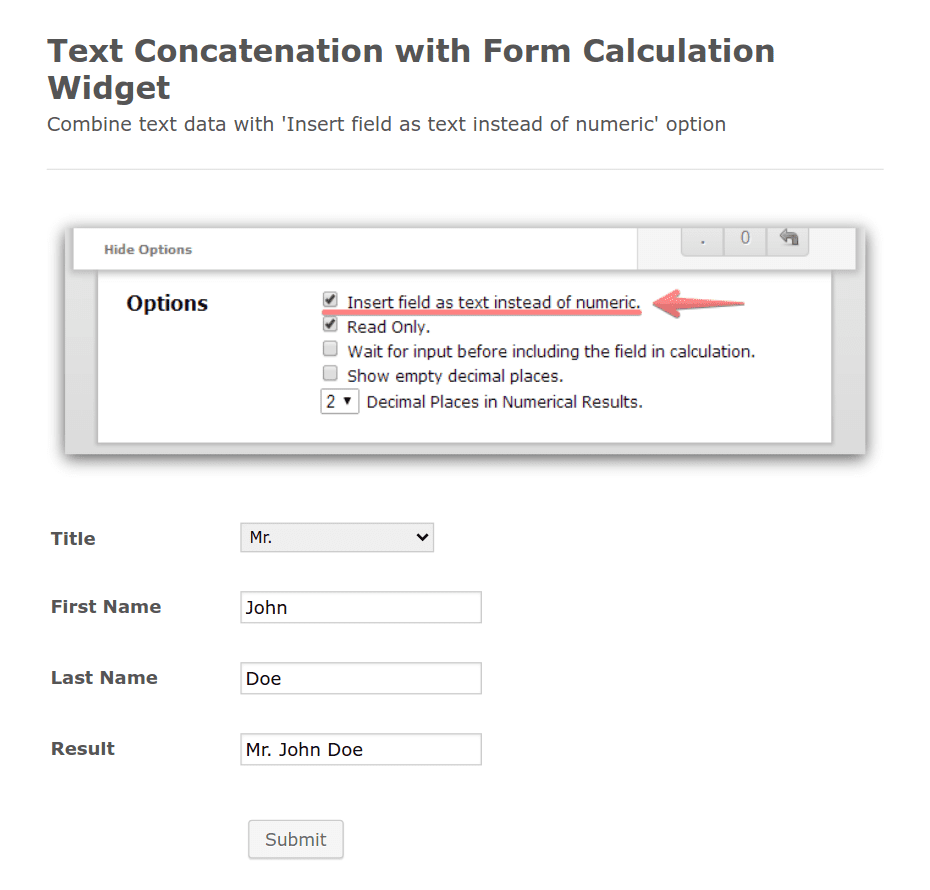
Task: Click inside the Last Name field
Action: coord(360,677)
